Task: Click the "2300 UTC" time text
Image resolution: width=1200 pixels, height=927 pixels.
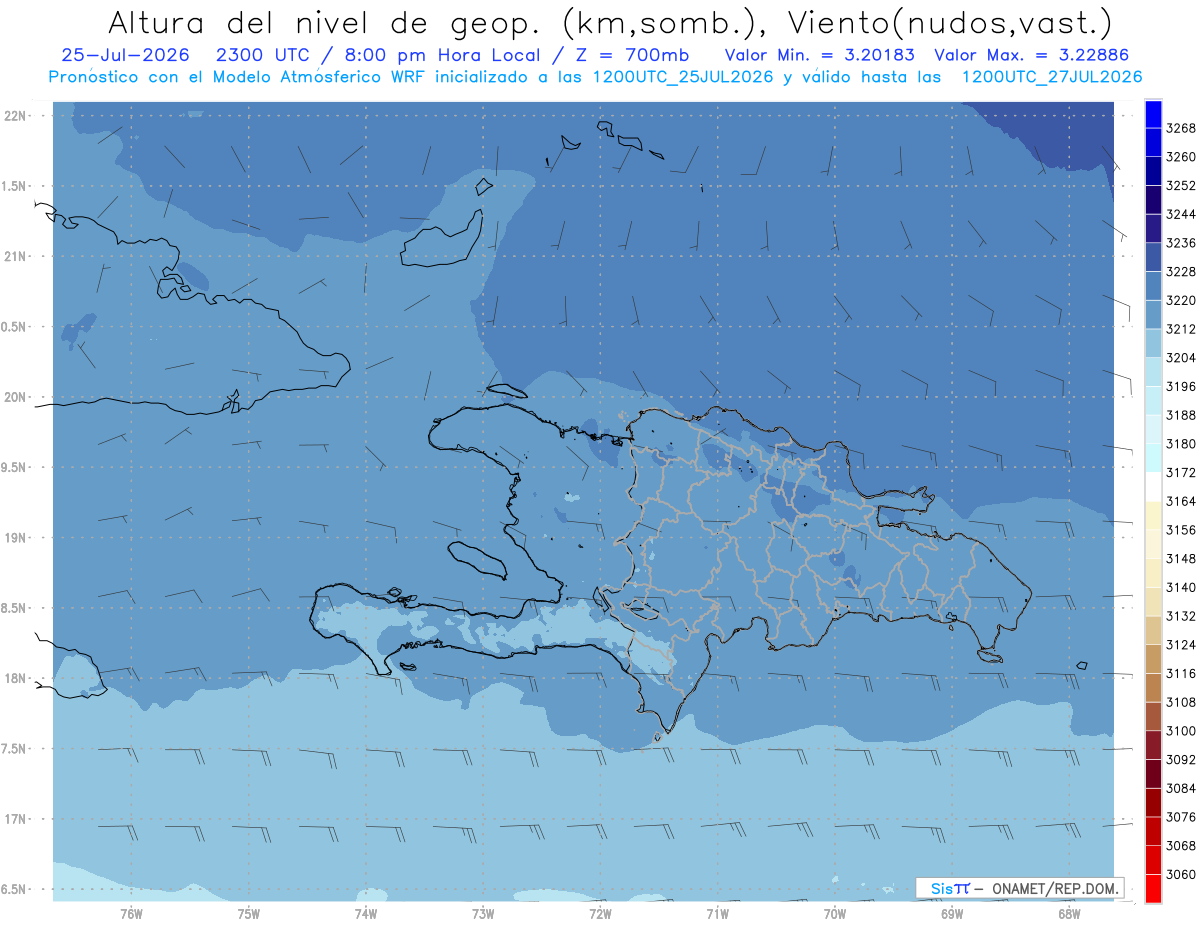Action: 264,55
